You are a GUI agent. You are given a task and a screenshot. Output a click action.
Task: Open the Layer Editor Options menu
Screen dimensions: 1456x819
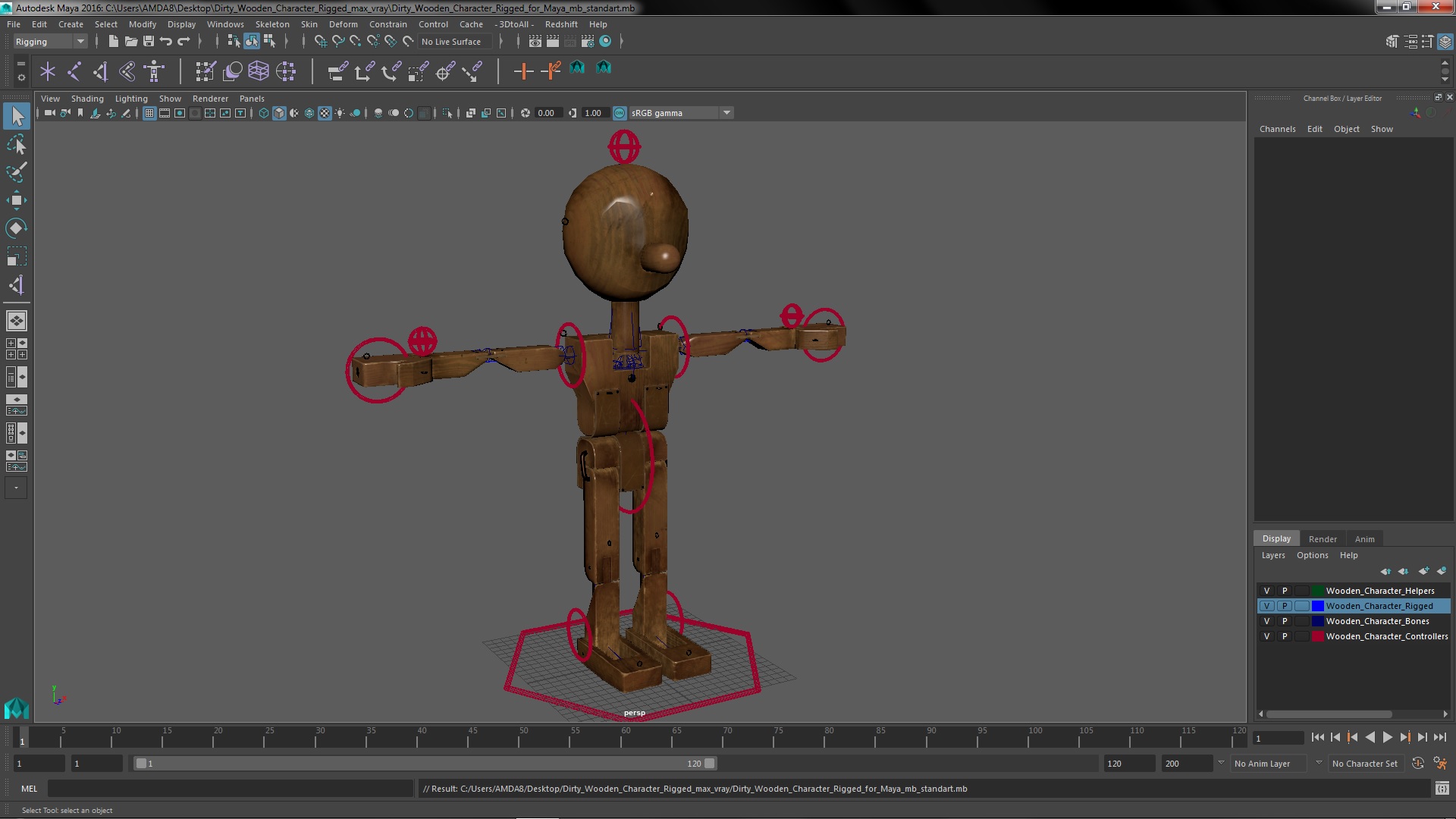click(1312, 555)
